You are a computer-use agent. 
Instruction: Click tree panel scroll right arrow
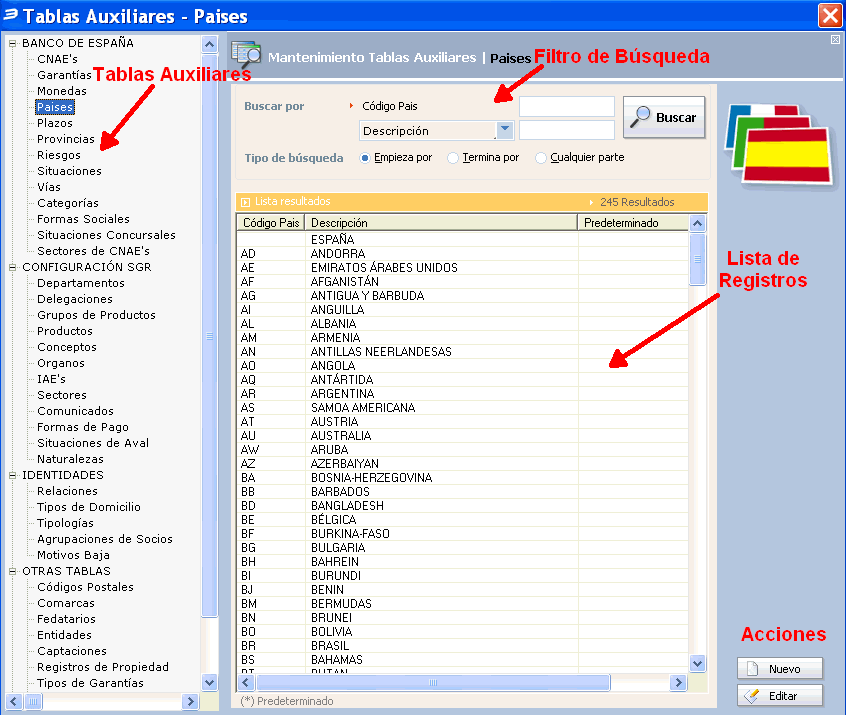[x=190, y=702]
